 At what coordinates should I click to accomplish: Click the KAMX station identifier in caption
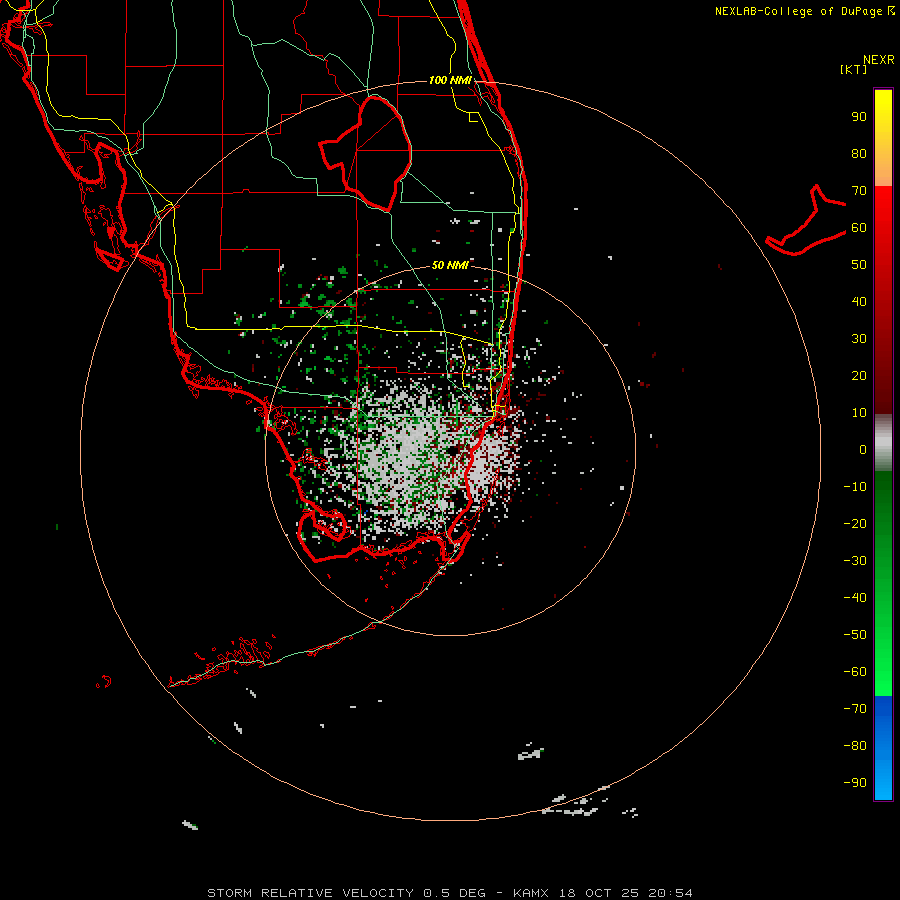[x=531, y=893]
